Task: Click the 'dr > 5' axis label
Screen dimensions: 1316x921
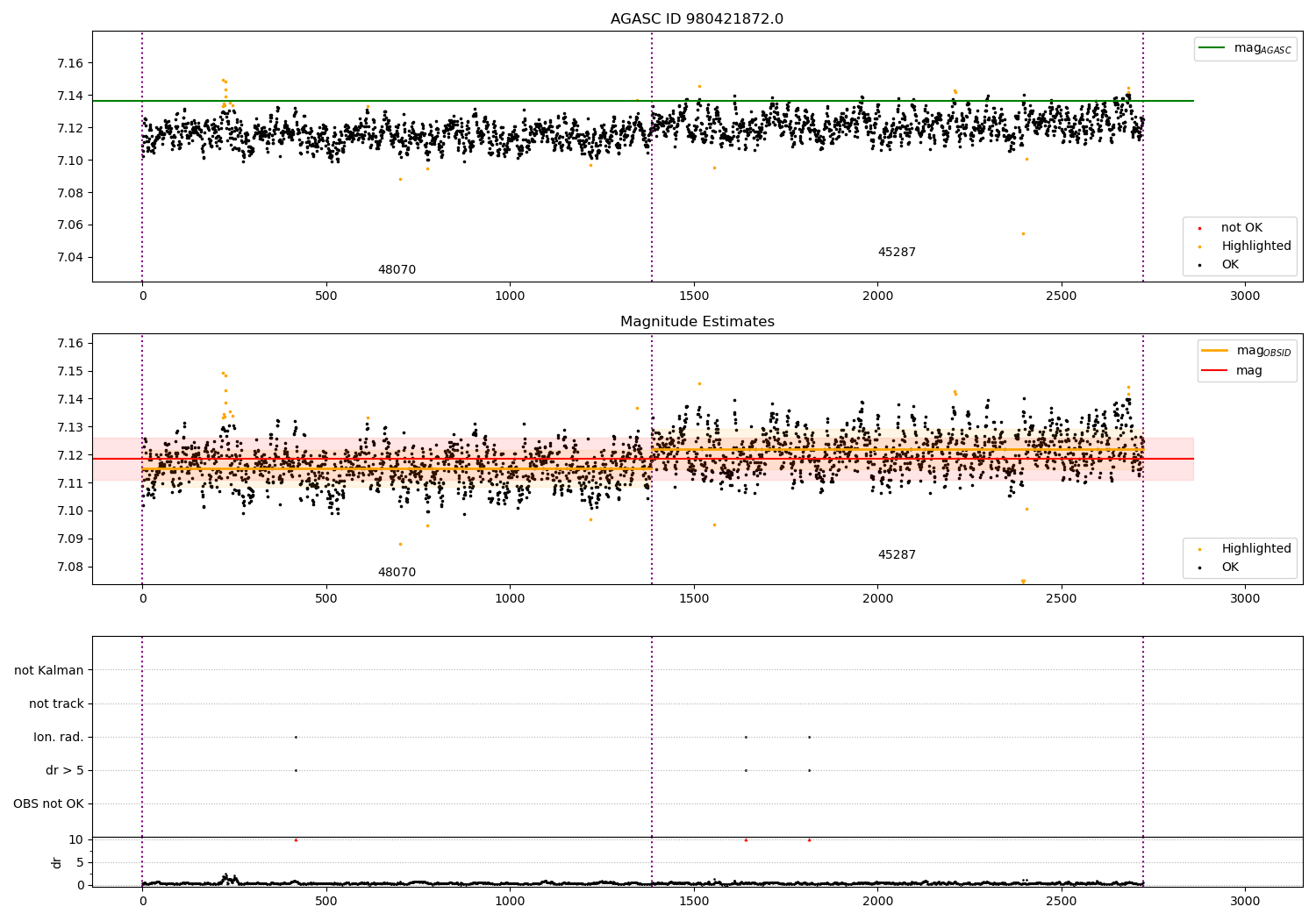Action: pos(65,770)
